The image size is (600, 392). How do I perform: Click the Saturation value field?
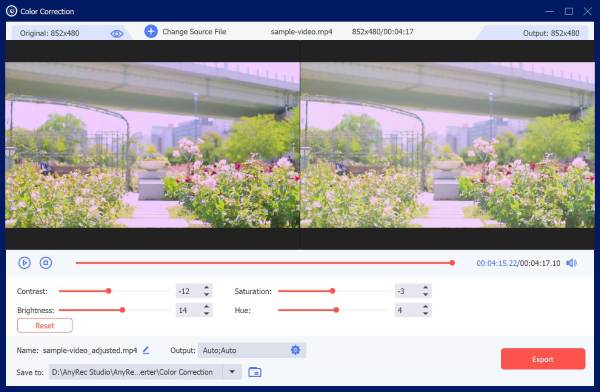(408, 291)
